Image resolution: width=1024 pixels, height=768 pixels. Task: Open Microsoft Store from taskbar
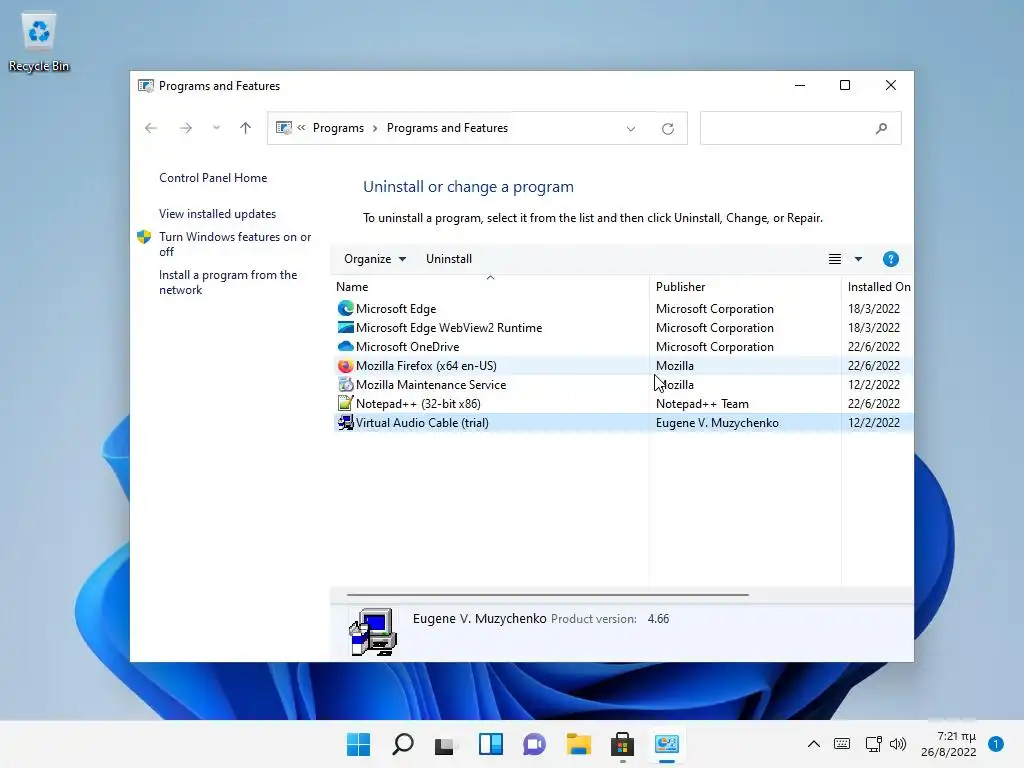point(622,744)
